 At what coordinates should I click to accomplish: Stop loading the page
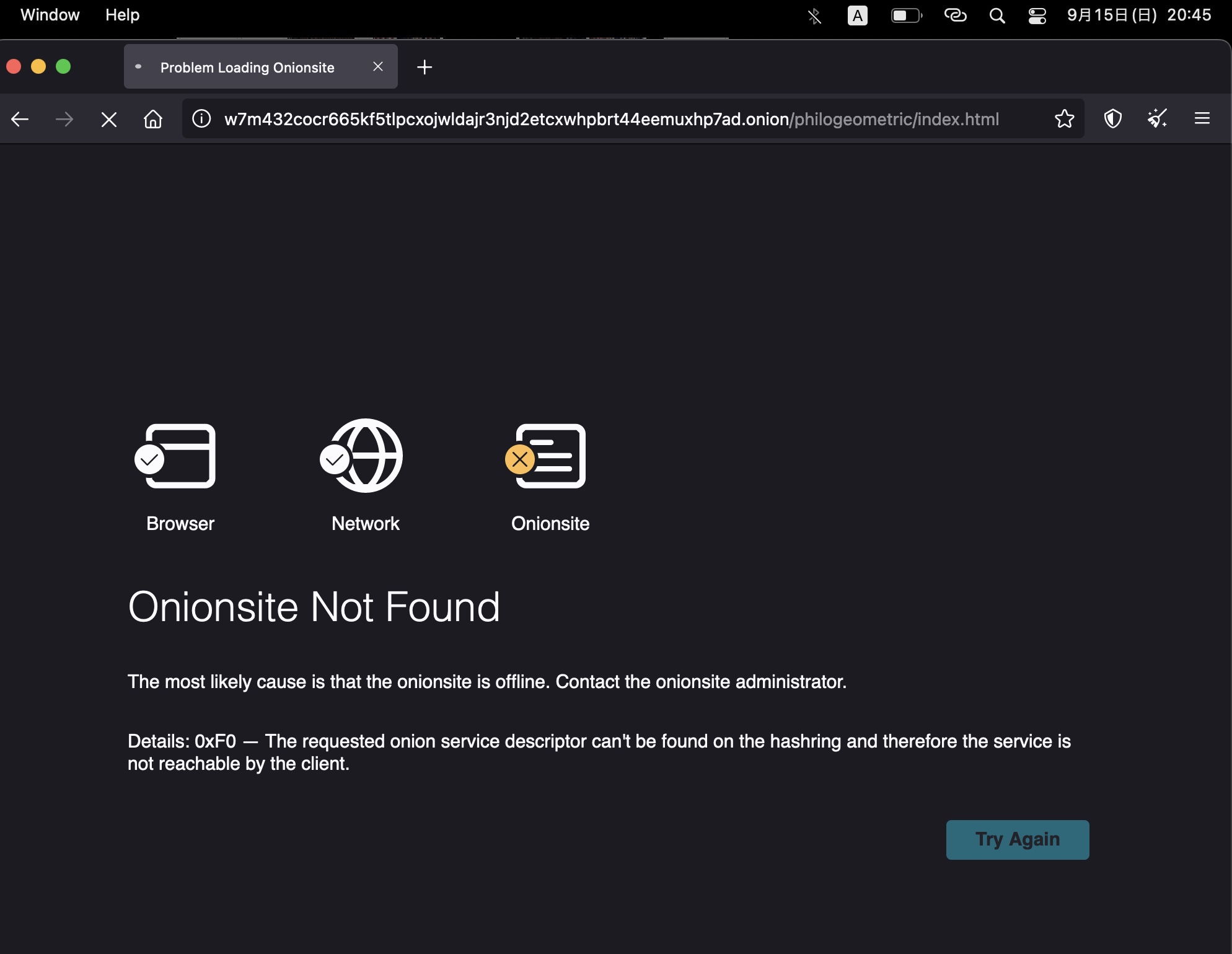pos(109,120)
